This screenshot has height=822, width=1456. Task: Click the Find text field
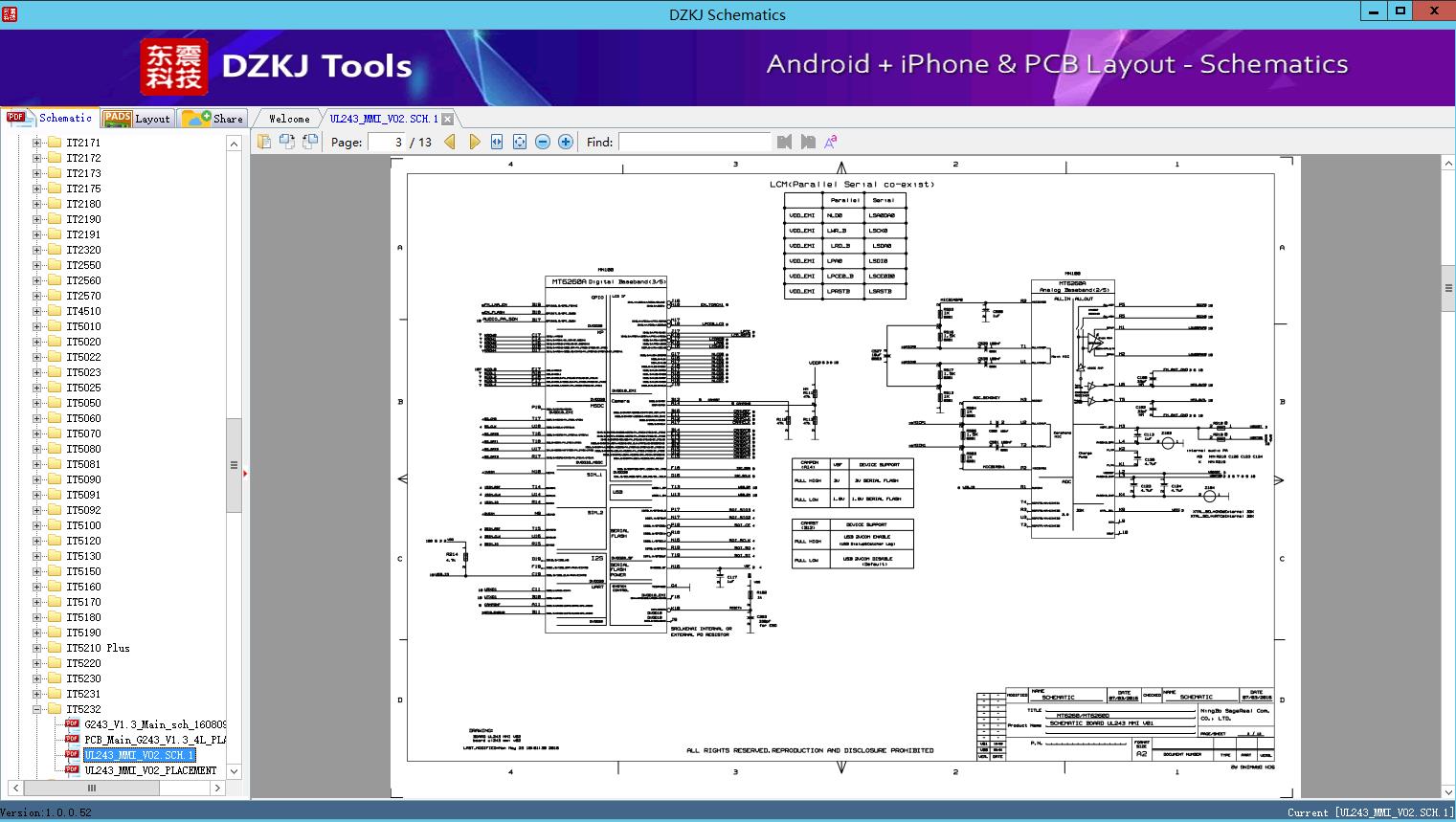pyautogui.click(x=694, y=142)
